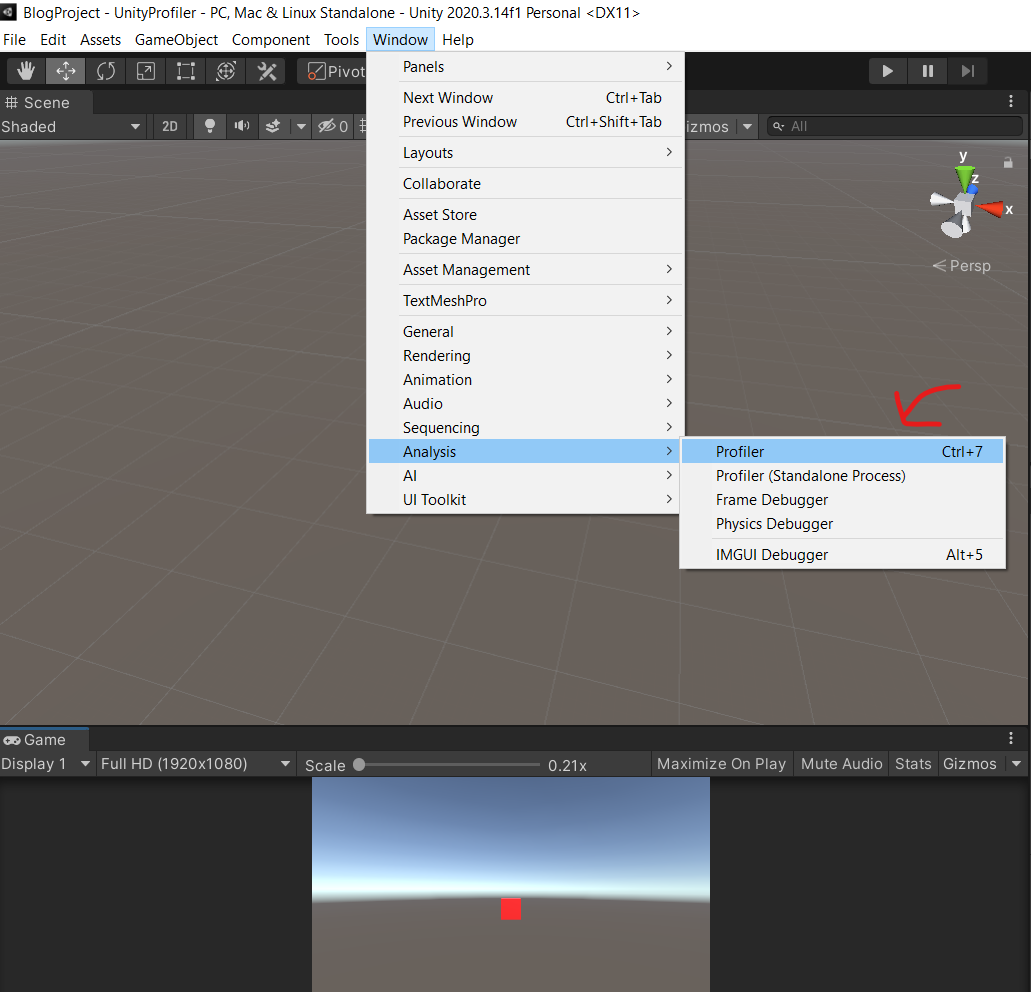The width and height of the screenshot is (1031, 992).
Task: Choose Previous Window
Action: pos(525,122)
